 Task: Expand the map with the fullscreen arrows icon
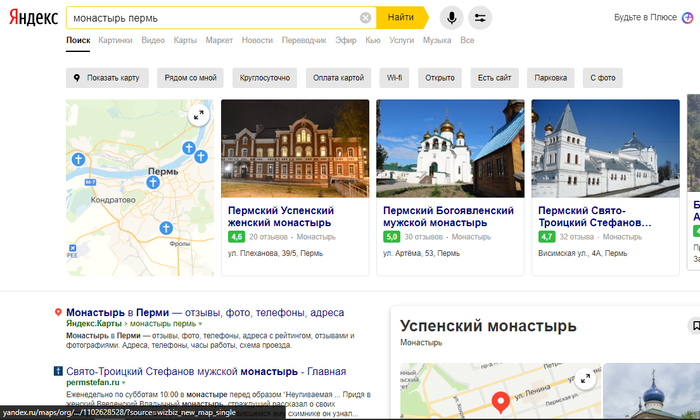198,115
